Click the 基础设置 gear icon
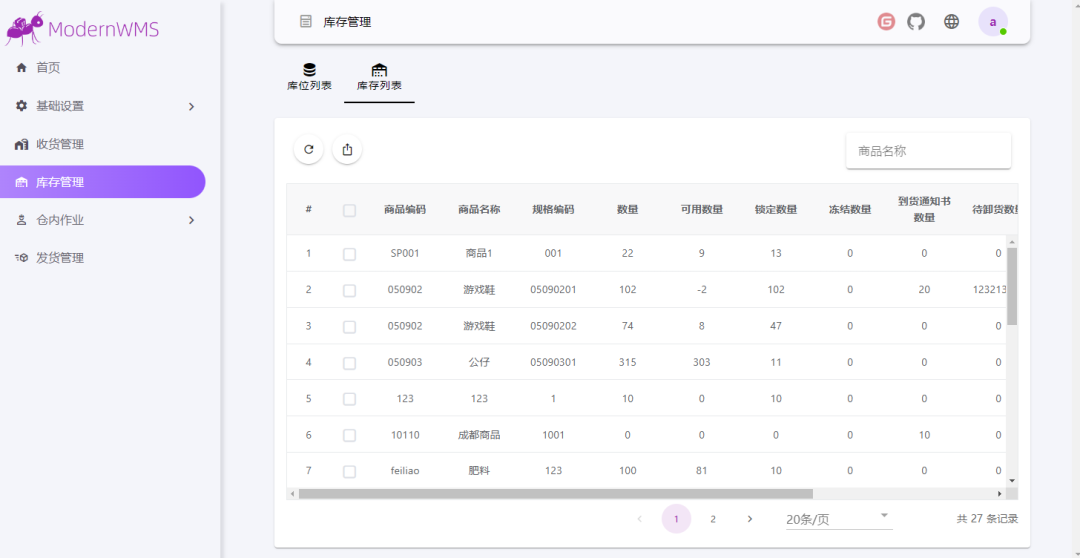This screenshot has height=558, width=1080. click(x=21, y=106)
